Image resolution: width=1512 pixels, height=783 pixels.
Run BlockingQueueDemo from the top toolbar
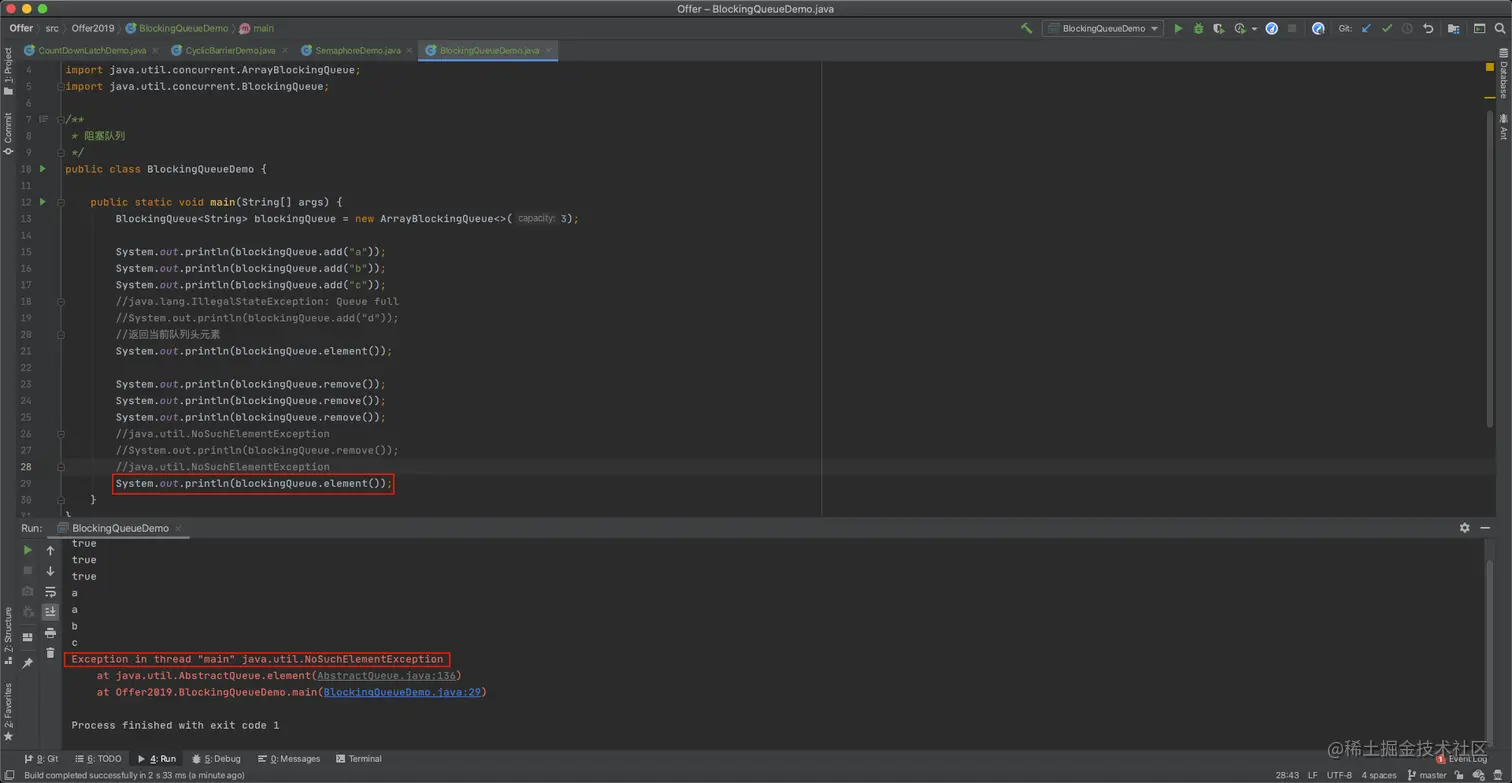1178,29
